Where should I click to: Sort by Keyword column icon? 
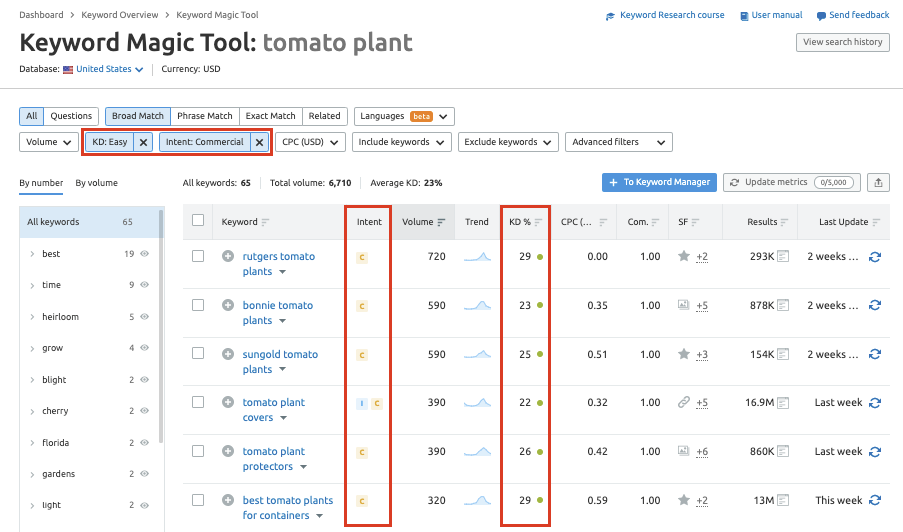tap(265, 222)
